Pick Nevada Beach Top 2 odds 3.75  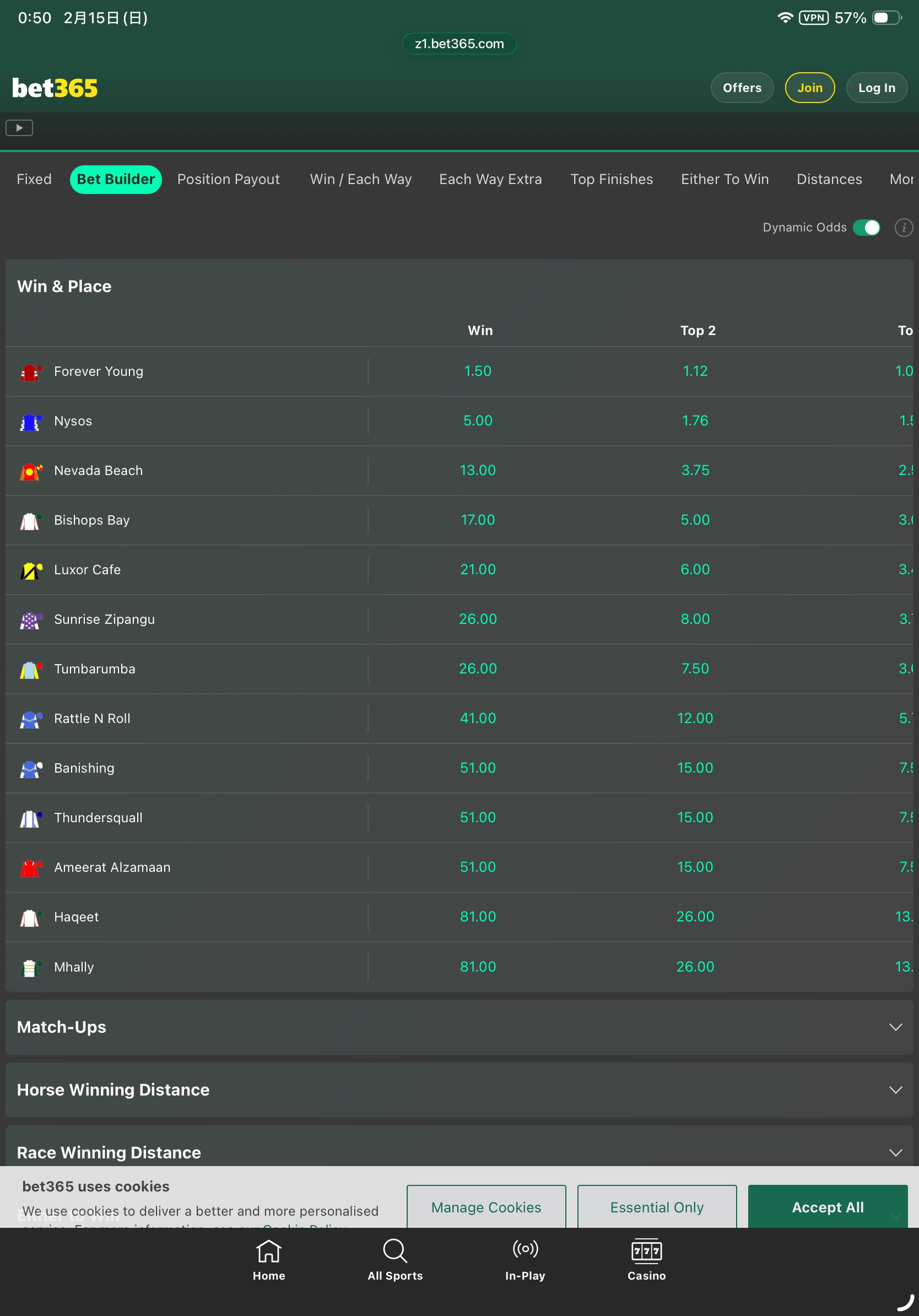point(695,471)
